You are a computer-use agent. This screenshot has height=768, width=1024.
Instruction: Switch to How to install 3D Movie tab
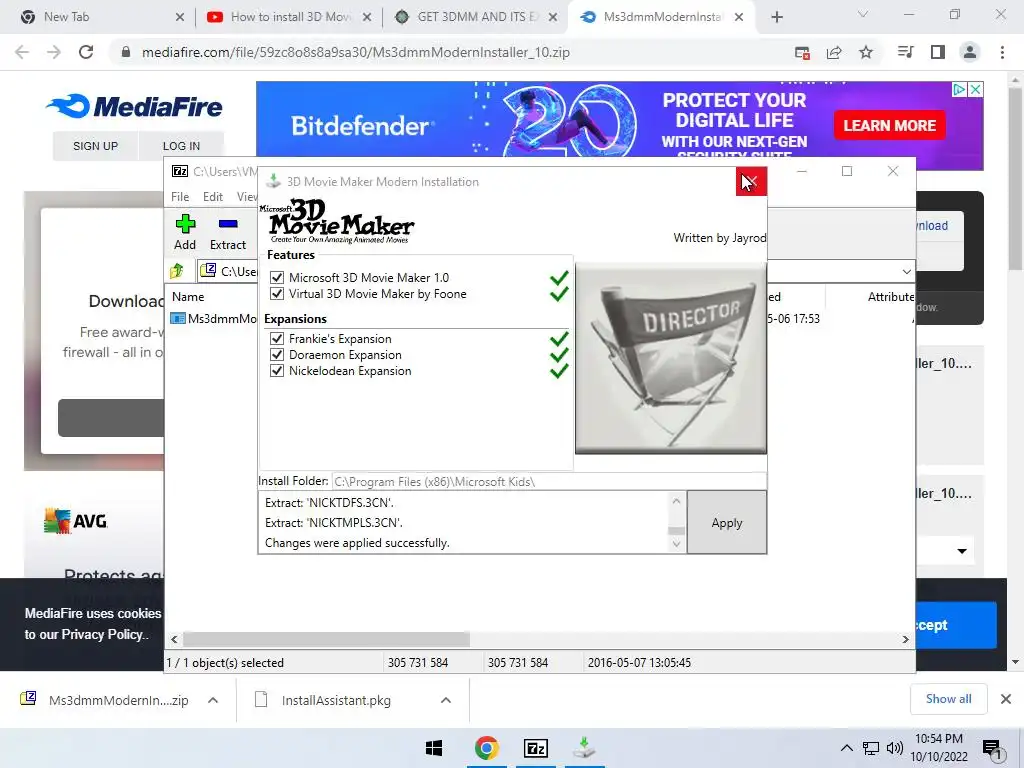[287, 17]
